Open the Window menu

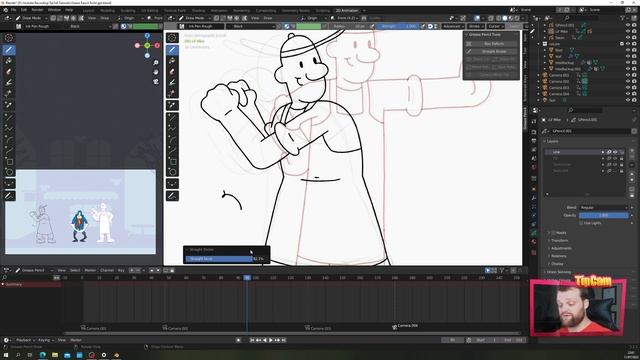pyautogui.click(x=54, y=10)
